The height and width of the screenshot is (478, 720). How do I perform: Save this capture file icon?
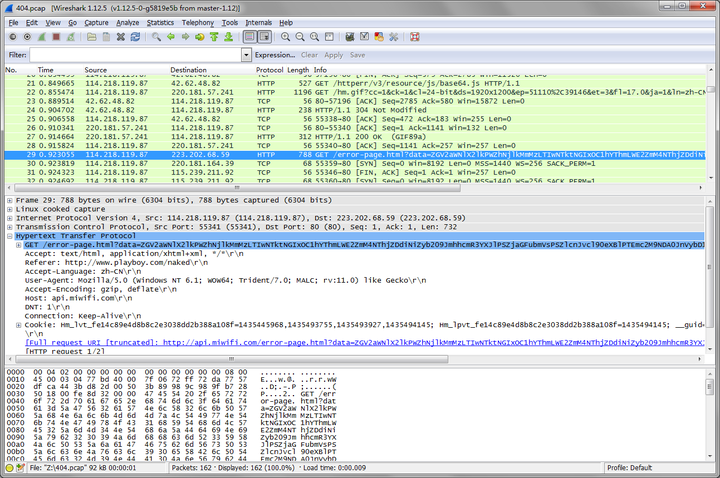click(x=106, y=37)
